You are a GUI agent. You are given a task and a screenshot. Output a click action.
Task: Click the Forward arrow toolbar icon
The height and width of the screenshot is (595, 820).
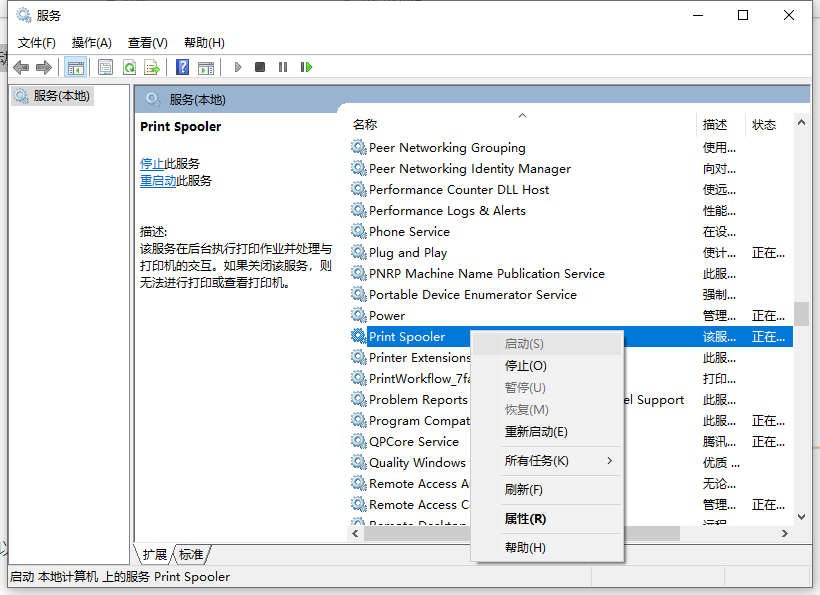44,67
